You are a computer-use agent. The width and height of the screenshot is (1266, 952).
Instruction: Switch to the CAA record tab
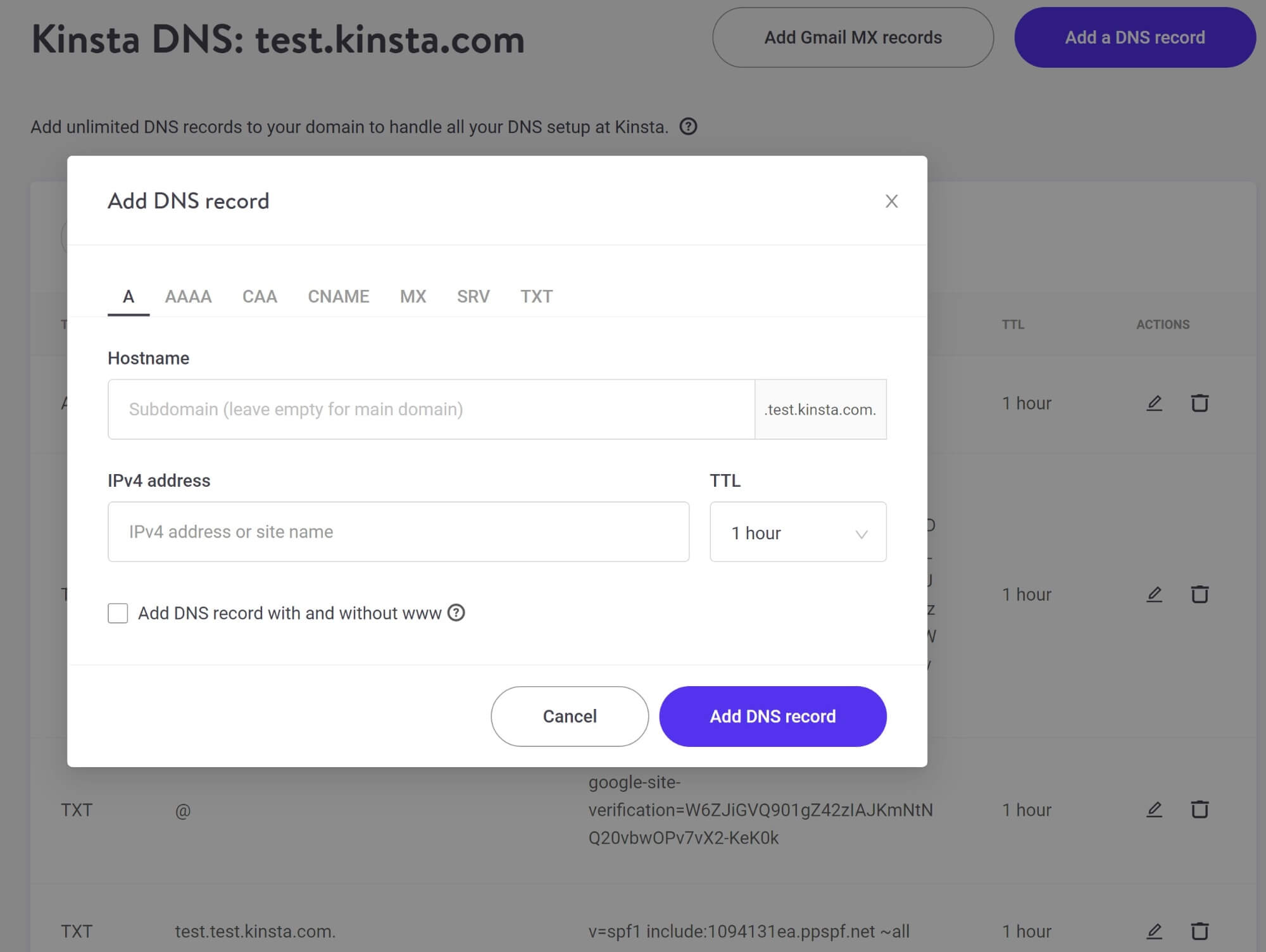click(260, 296)
